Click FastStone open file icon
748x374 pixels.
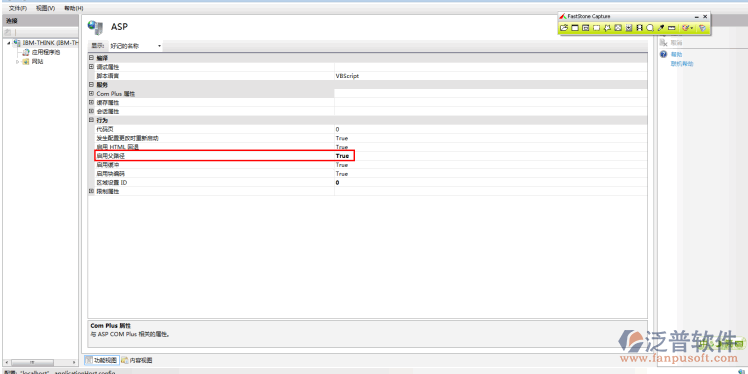[564, 28]
